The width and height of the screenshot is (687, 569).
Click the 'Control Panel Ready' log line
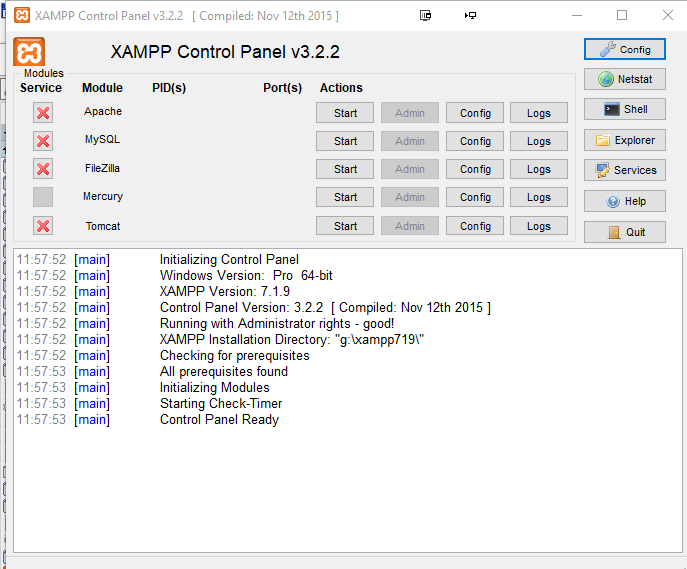[x=220, y=419]
